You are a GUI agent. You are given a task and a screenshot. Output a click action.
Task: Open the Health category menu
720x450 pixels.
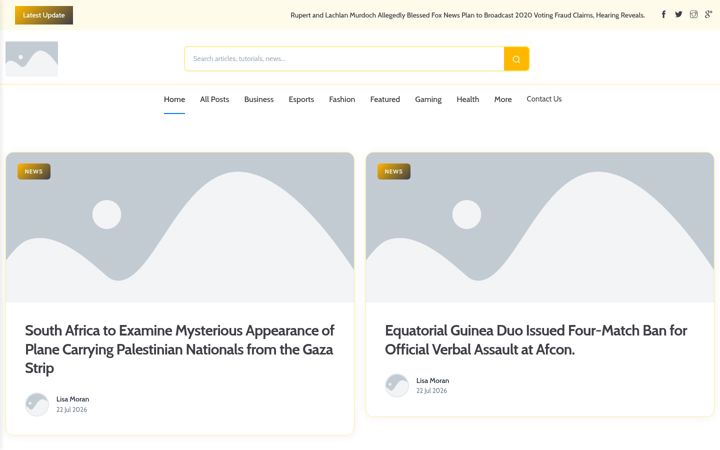[467, 99]
